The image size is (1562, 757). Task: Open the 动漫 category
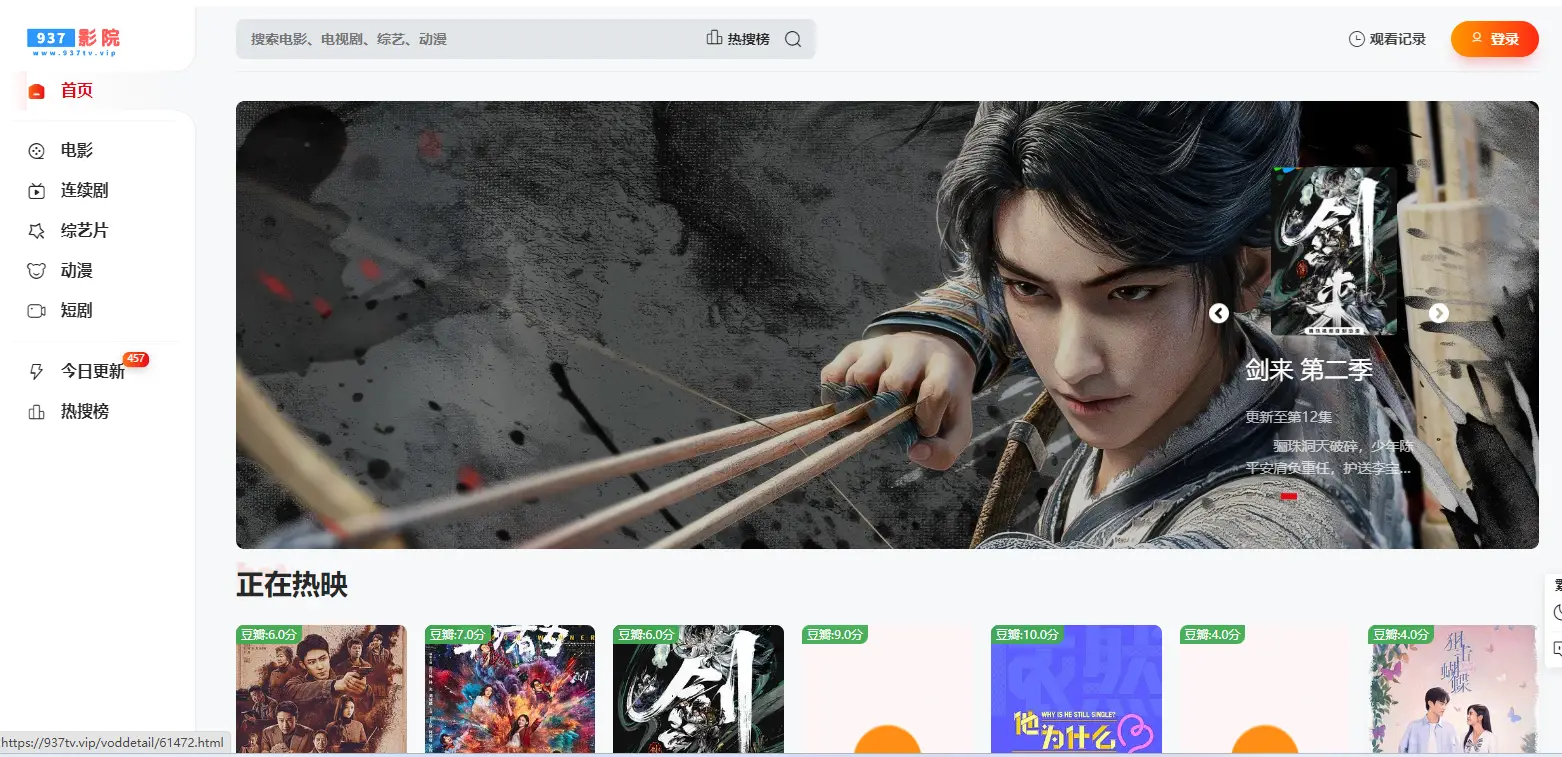(x=76, y=270)
